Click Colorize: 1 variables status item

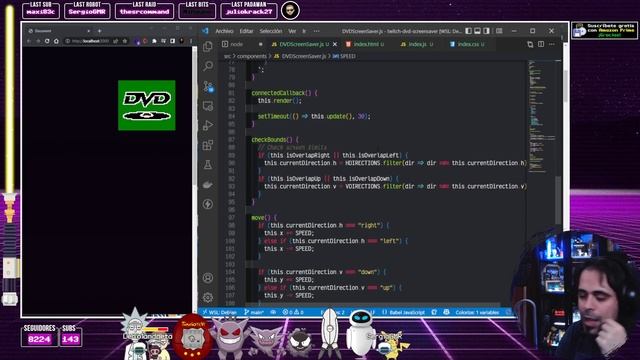point(477,312)
